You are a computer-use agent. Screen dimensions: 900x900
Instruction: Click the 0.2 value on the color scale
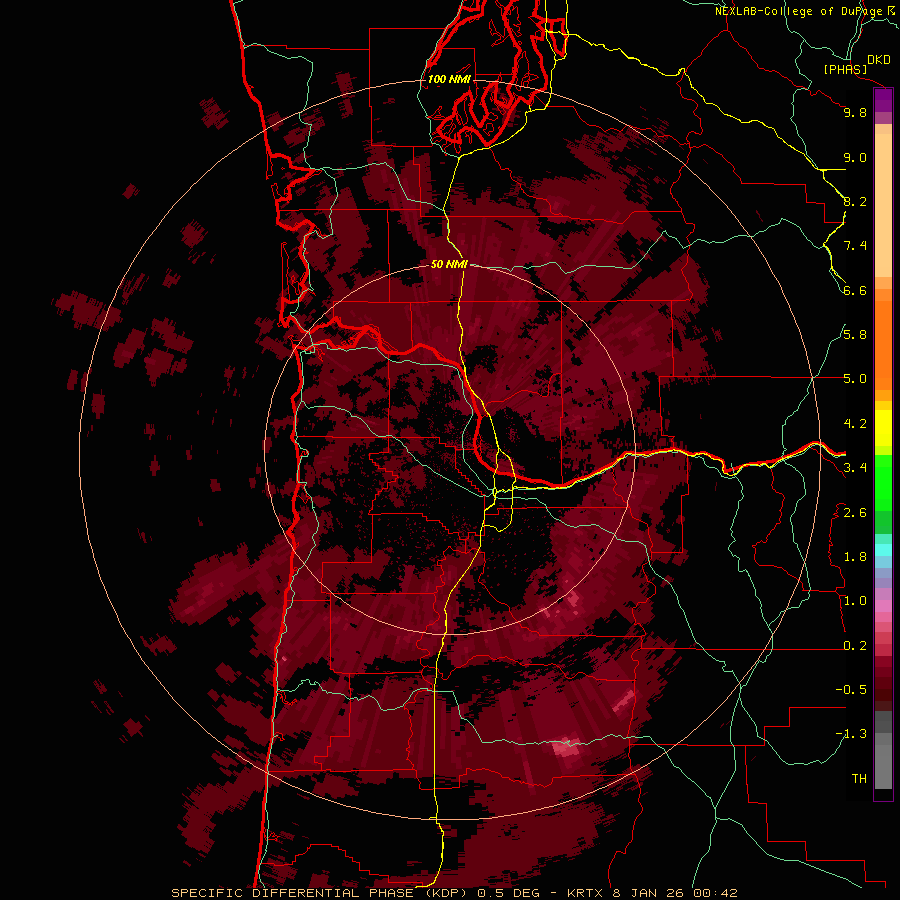click(x=855, y=646)
